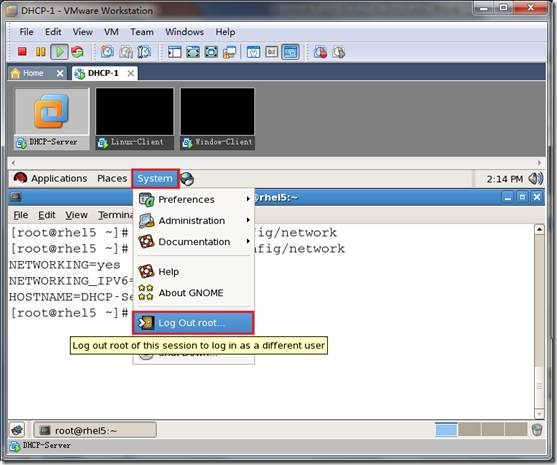Open the VMware File menu
Image resolution: width=557 pixels, height=465 pixels.
26,32
